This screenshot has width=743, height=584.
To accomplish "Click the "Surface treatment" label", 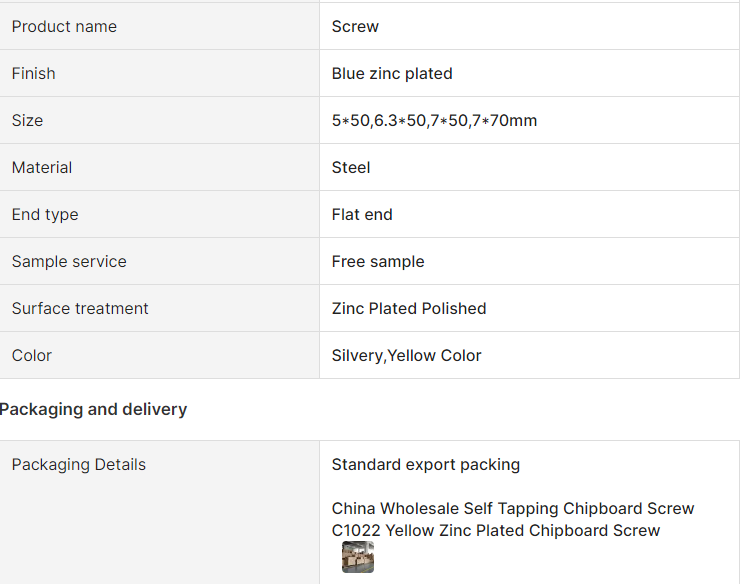I will coord(80,309).
